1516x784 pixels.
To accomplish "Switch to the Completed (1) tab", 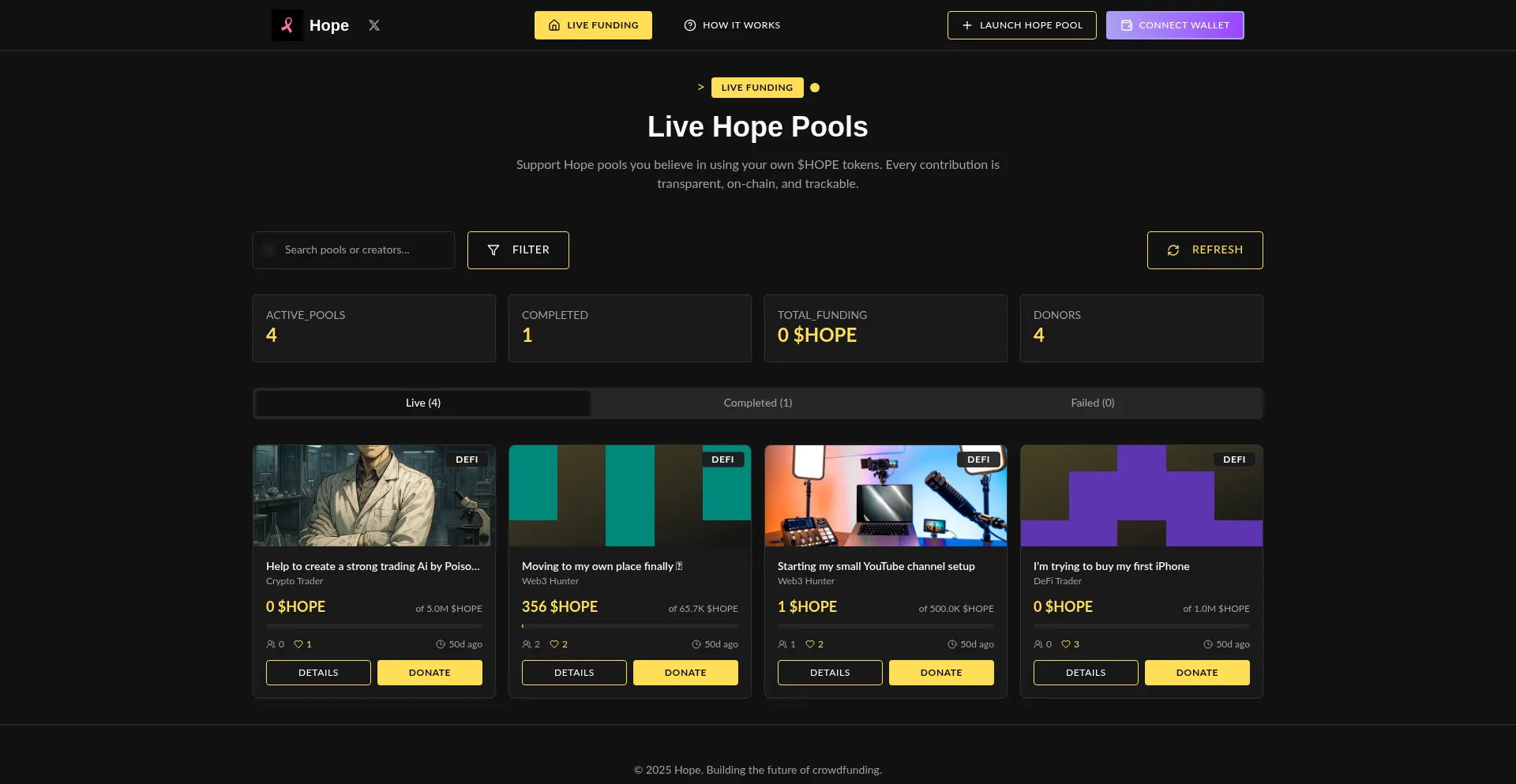I will pos(758,403).
